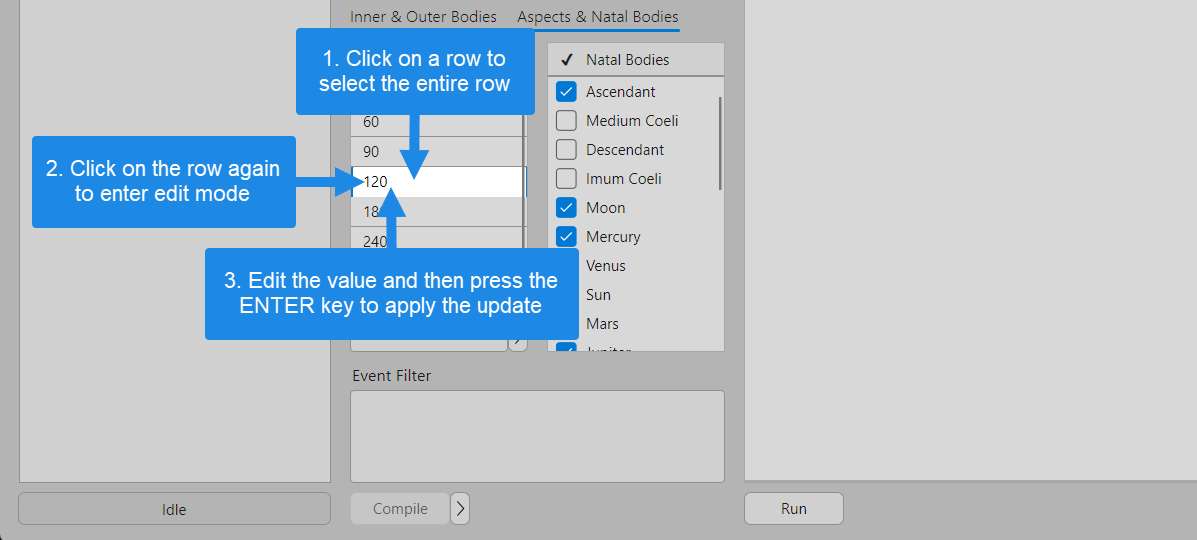Click the chevron next to Compile

[460, 509]
